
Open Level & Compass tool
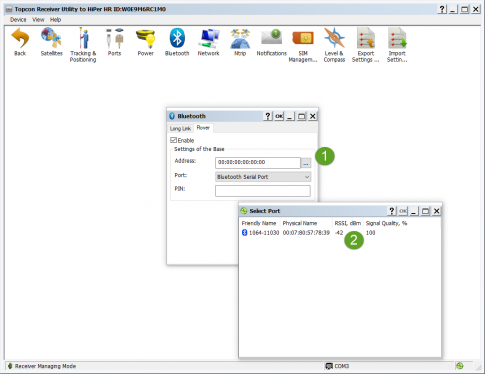point(334,45)
